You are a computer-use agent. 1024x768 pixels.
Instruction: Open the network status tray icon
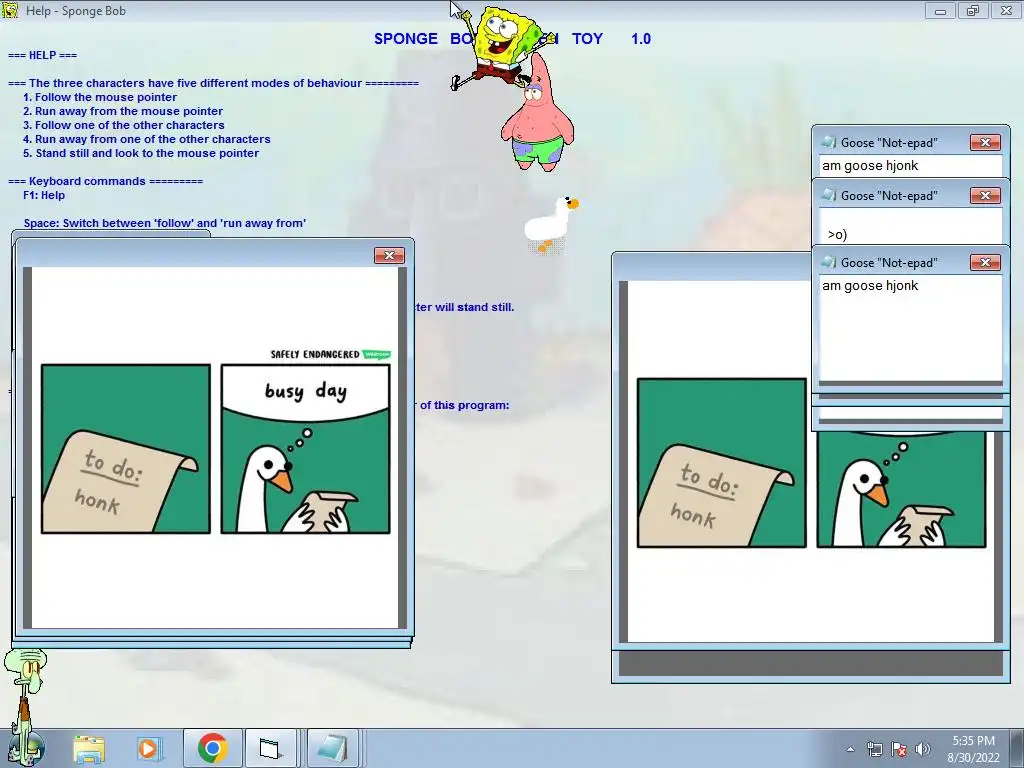pos(874,749)
